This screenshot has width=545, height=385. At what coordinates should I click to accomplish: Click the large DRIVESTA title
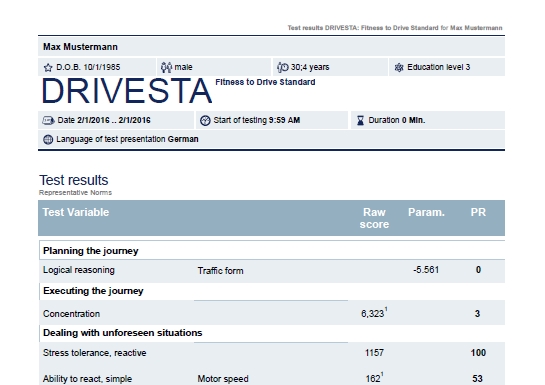(127, 91)
